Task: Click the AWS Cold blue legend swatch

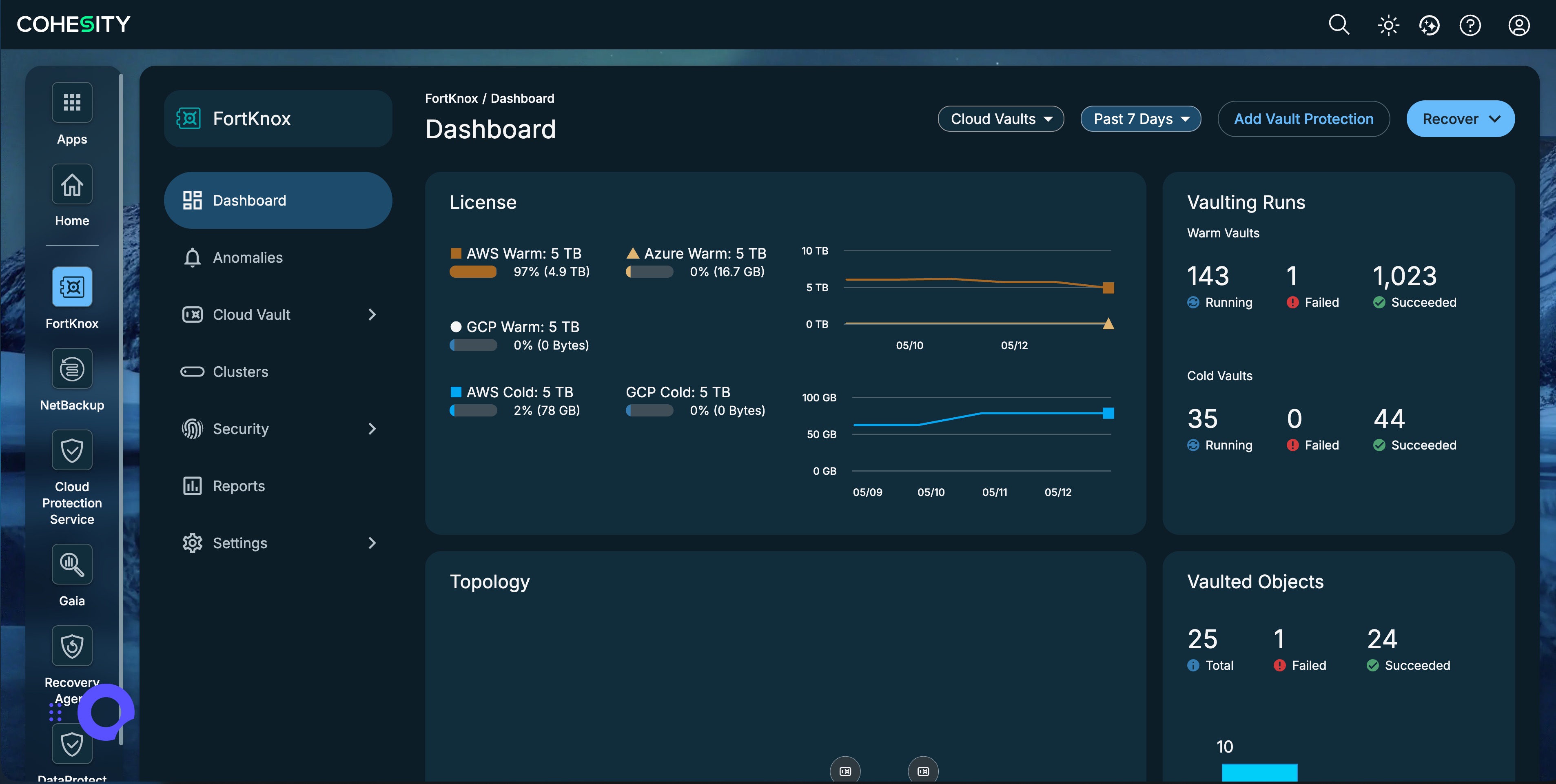Action: [456, 392]
